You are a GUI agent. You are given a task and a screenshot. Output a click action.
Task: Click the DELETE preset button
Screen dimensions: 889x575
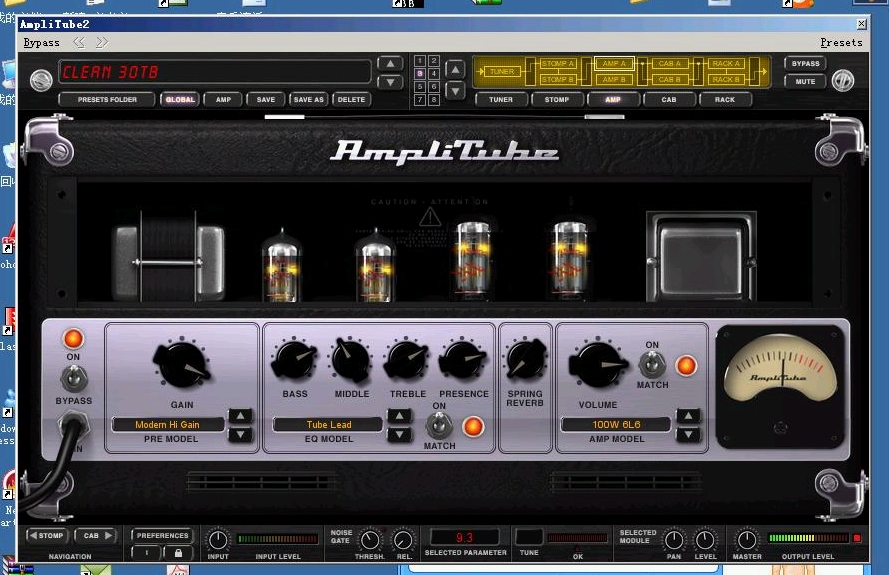[352, 99]
